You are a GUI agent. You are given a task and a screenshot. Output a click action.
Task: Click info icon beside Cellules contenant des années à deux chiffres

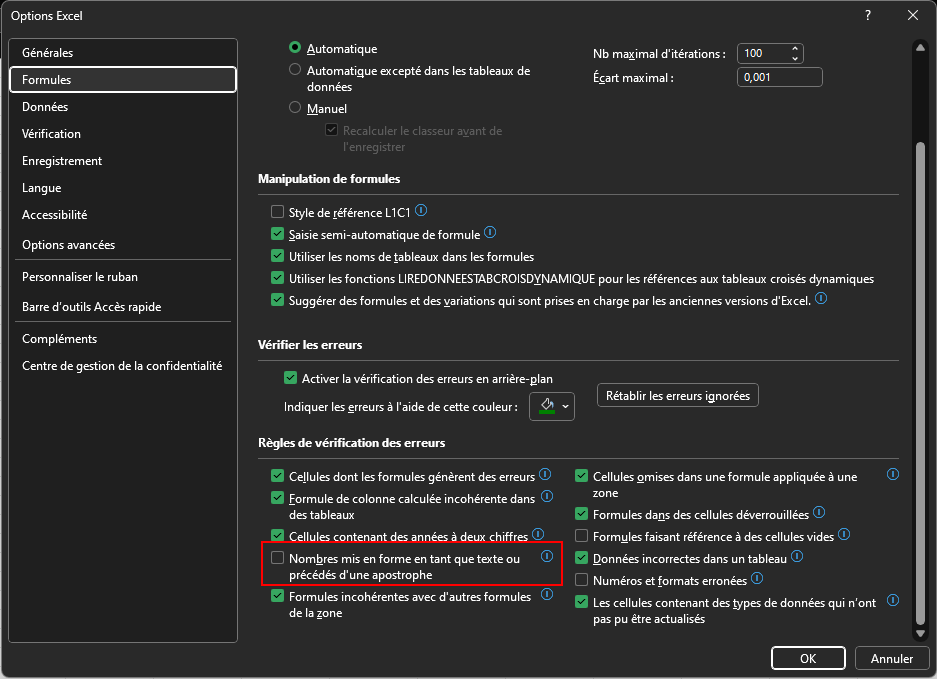click(x=538, y=535)
